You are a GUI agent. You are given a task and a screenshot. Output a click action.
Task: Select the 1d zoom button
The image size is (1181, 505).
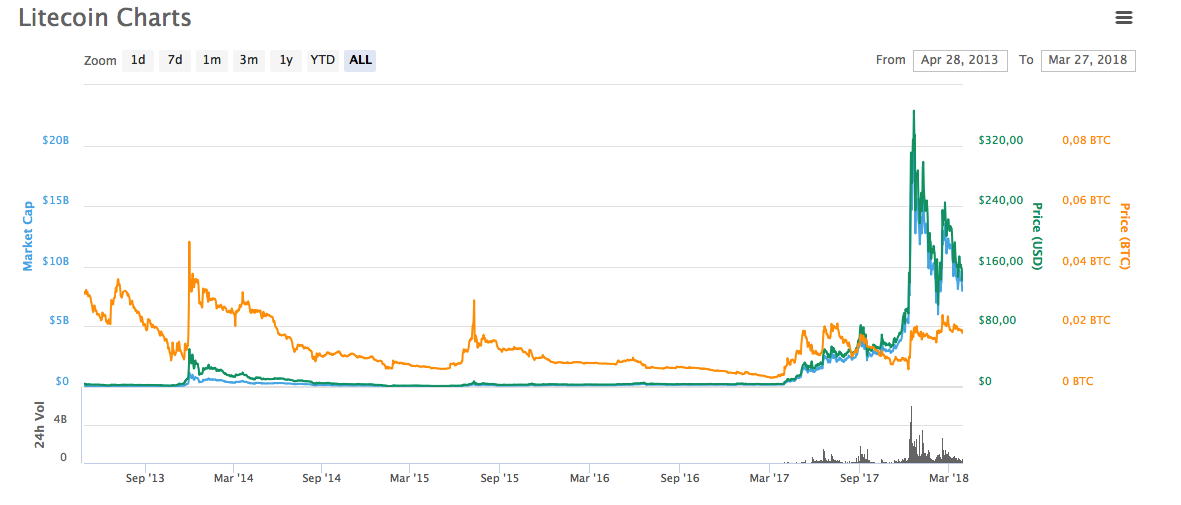click(138, 60)
